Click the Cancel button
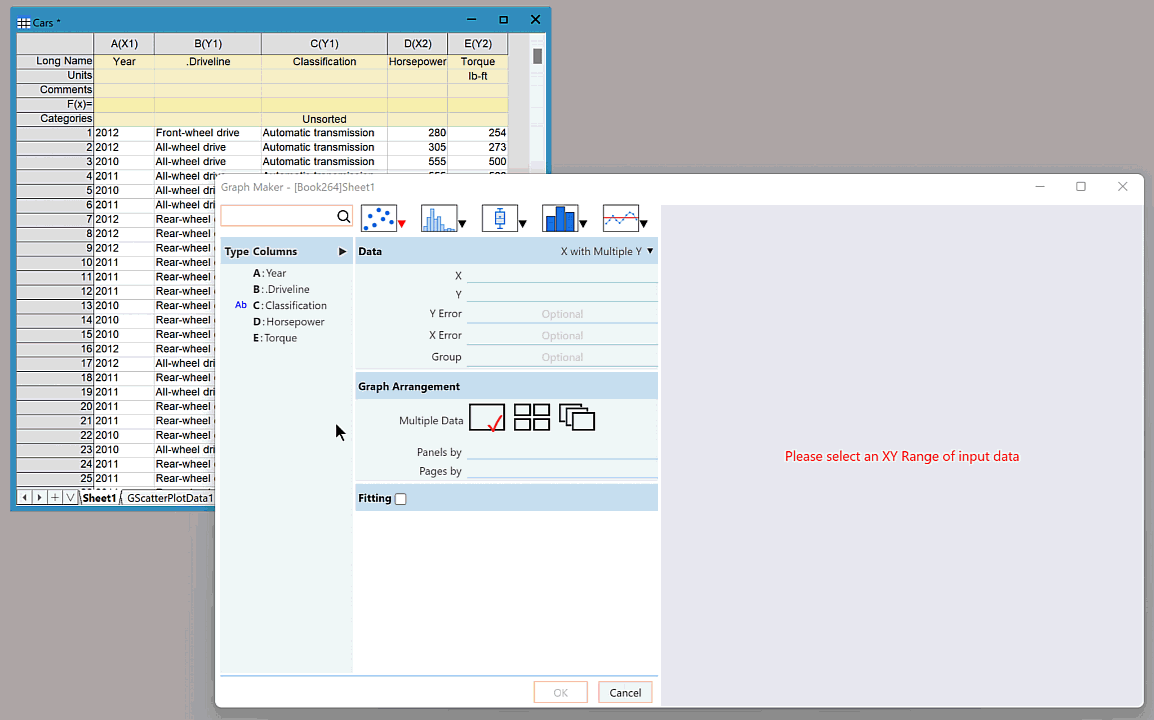1154x720 pixels. pyautogui.click(x=625, y=693)
